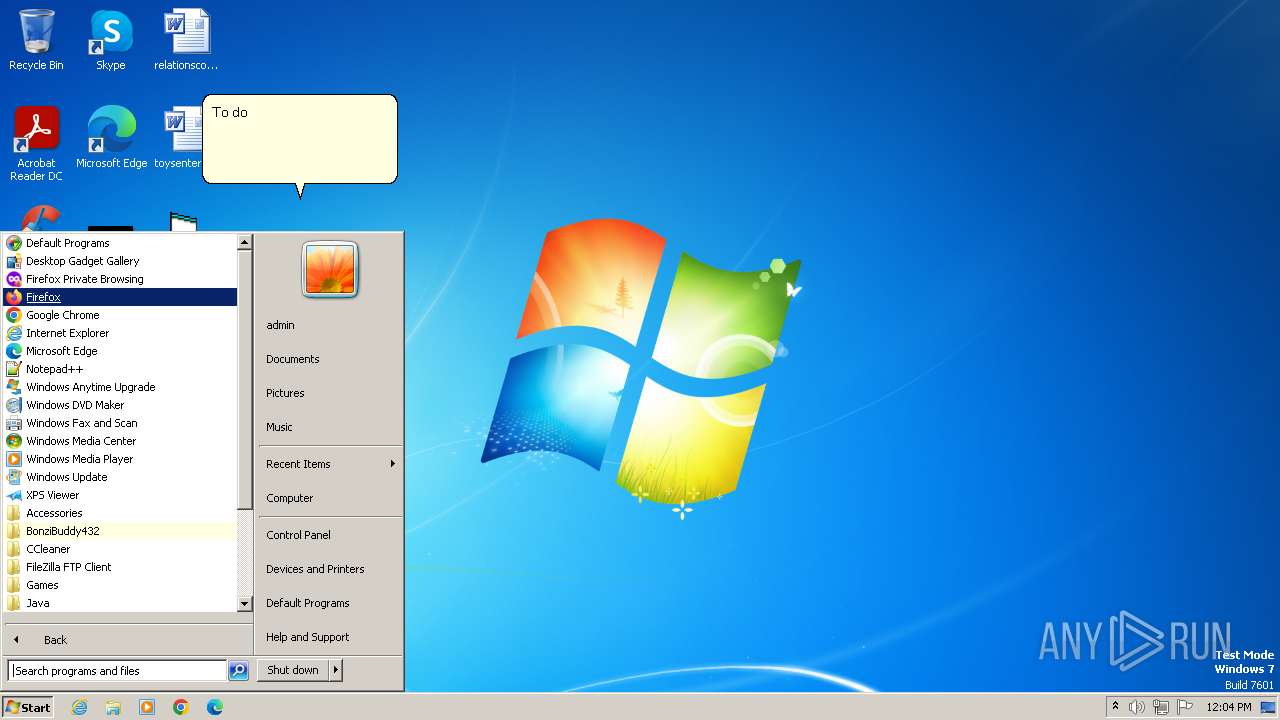Launch Skype from the desktop
Viewport: 1280px width, 720px height.
[x=110, y=40]
